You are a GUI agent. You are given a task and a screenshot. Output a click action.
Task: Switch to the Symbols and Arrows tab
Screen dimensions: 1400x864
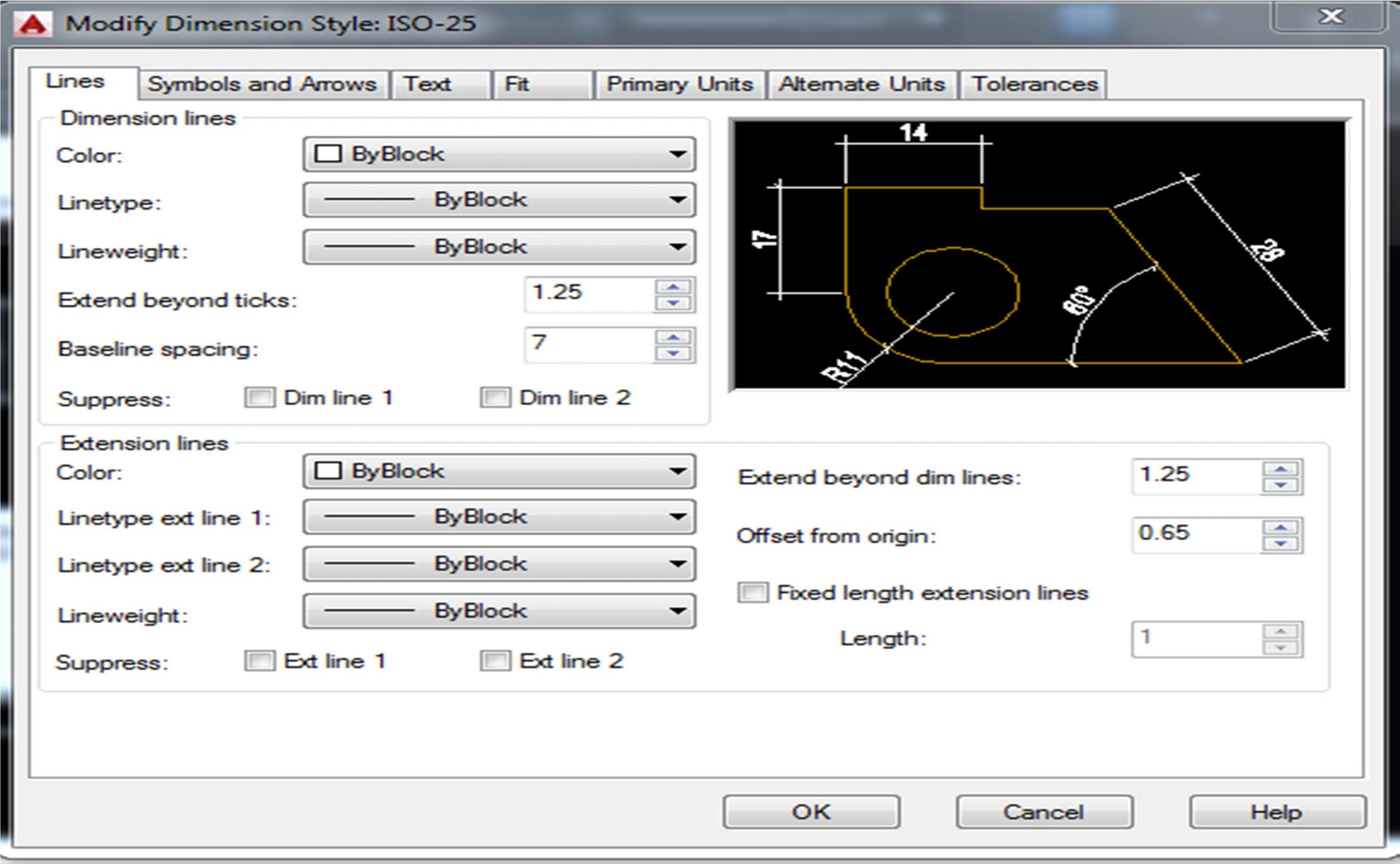click(262, 85)
